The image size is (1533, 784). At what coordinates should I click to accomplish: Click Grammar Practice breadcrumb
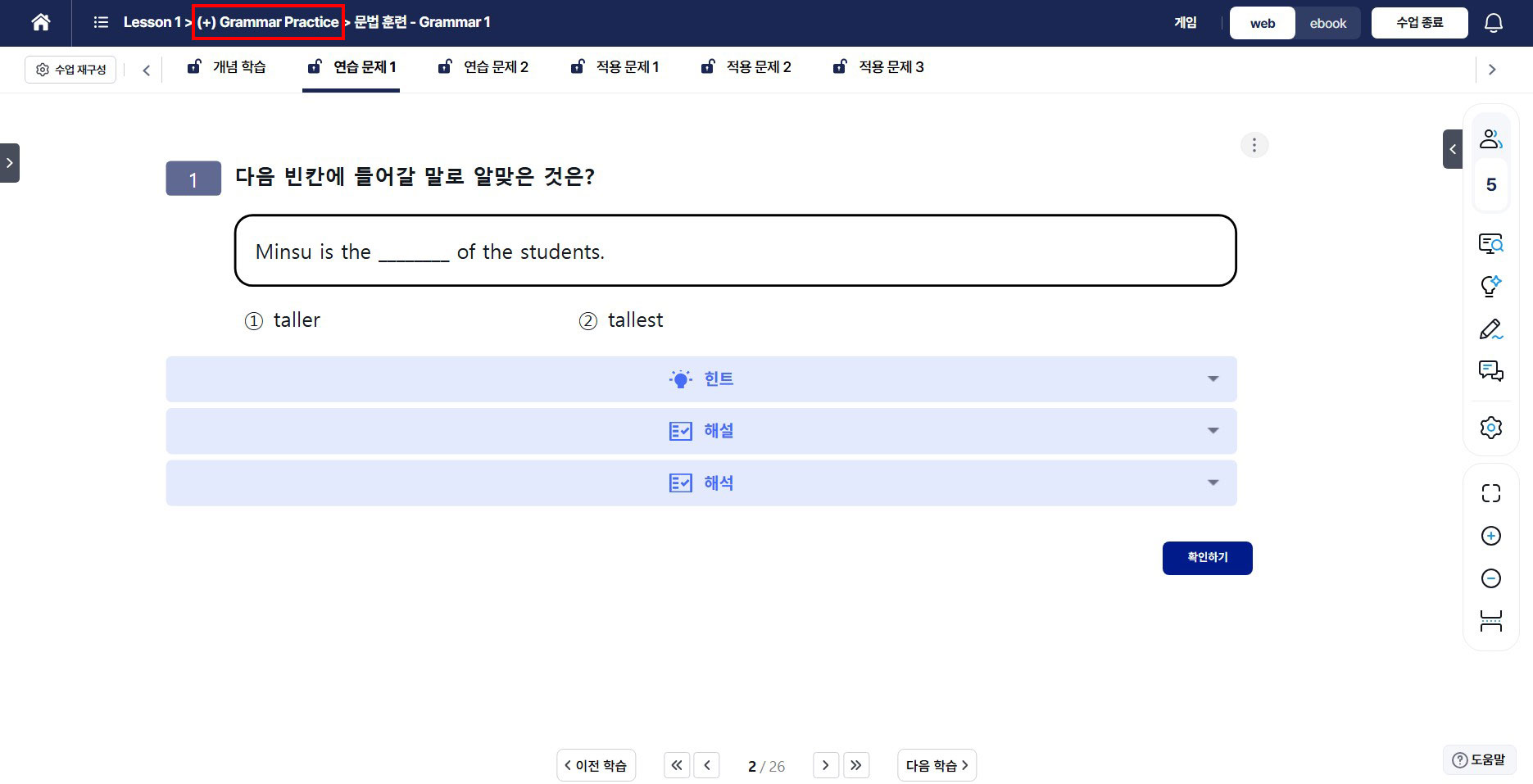pyautogui.click(x=268, y=22)
